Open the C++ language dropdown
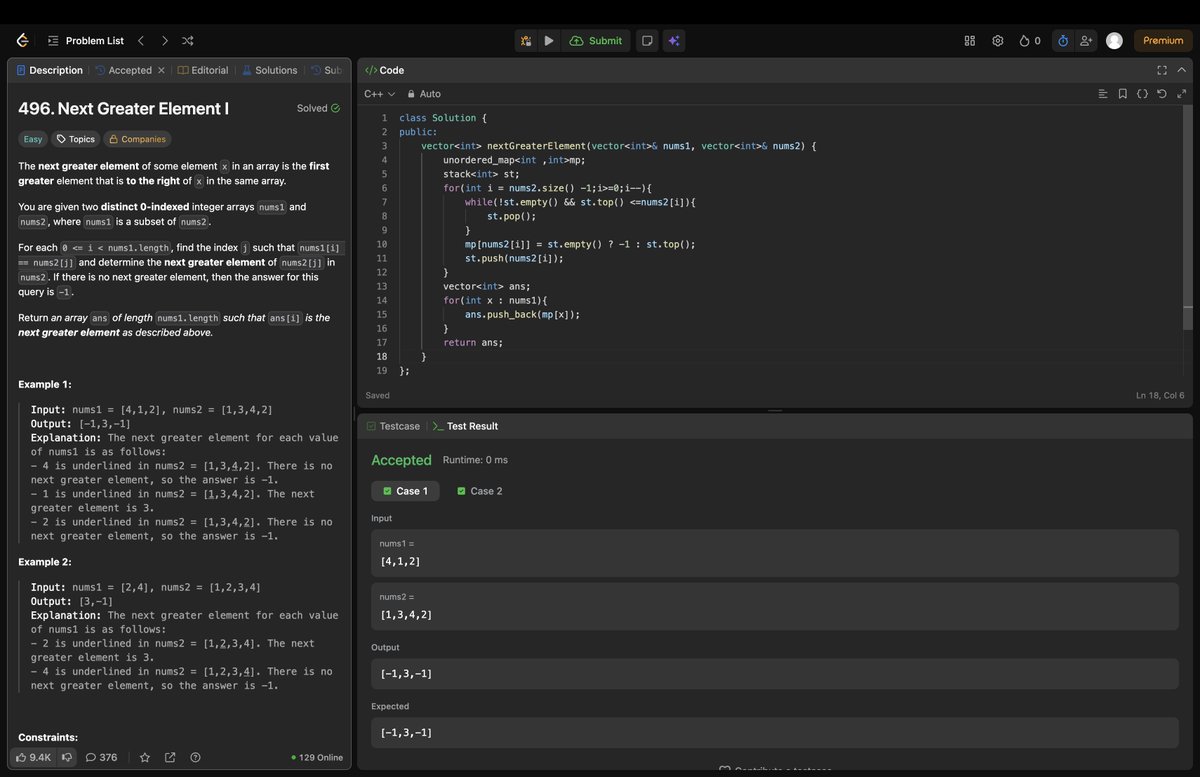Image resolution: width=1200 pixels, height=777 pixels. click(379, 94)
